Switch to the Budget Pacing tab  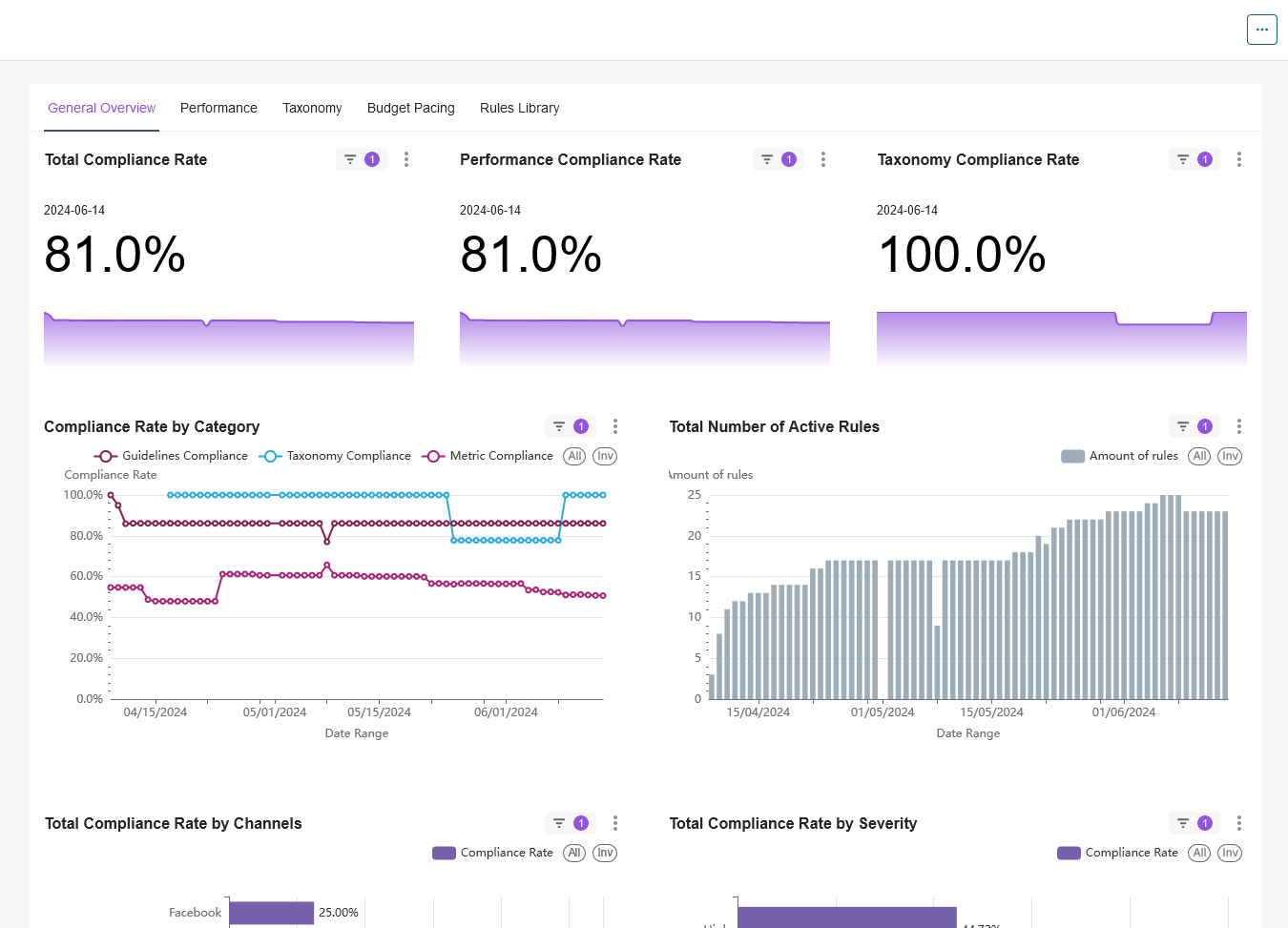tap(410, 108)
